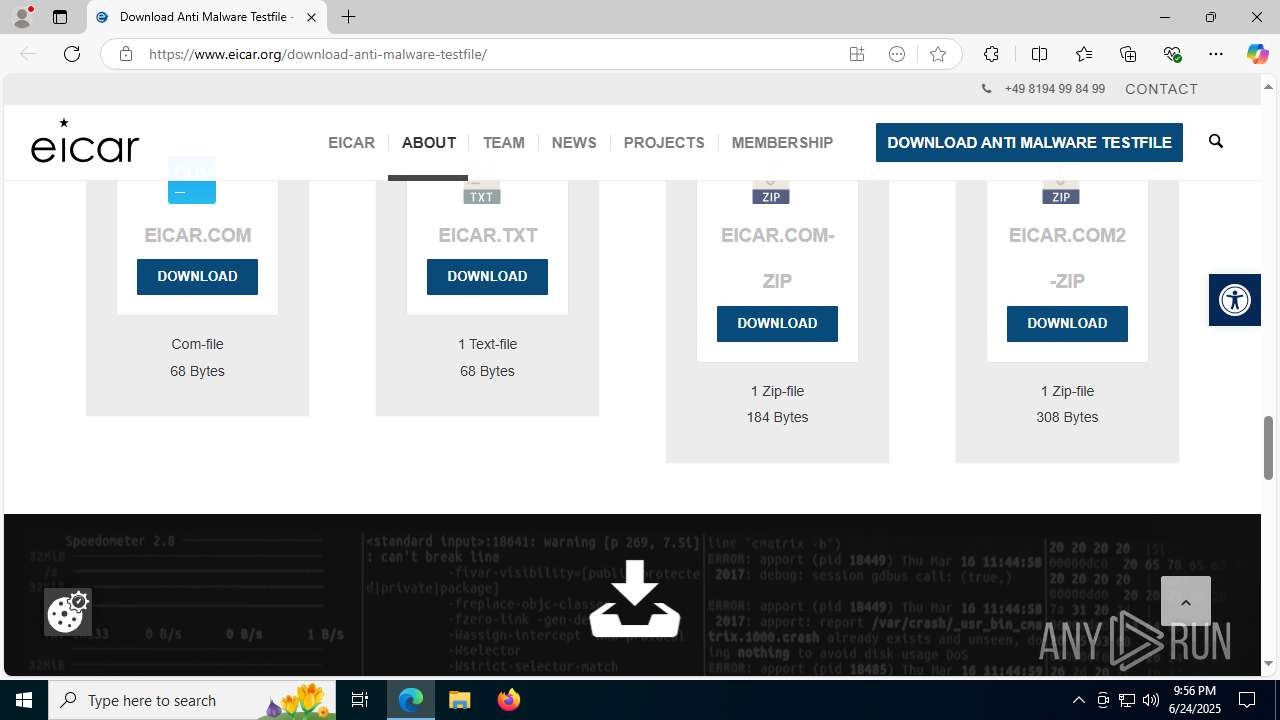
Task: Click the EICAR.COM title text
Action: [197, 235]
